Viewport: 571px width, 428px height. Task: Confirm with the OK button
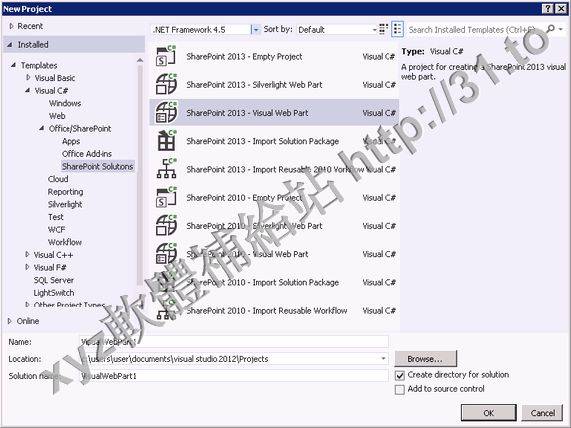click(489, 413)
